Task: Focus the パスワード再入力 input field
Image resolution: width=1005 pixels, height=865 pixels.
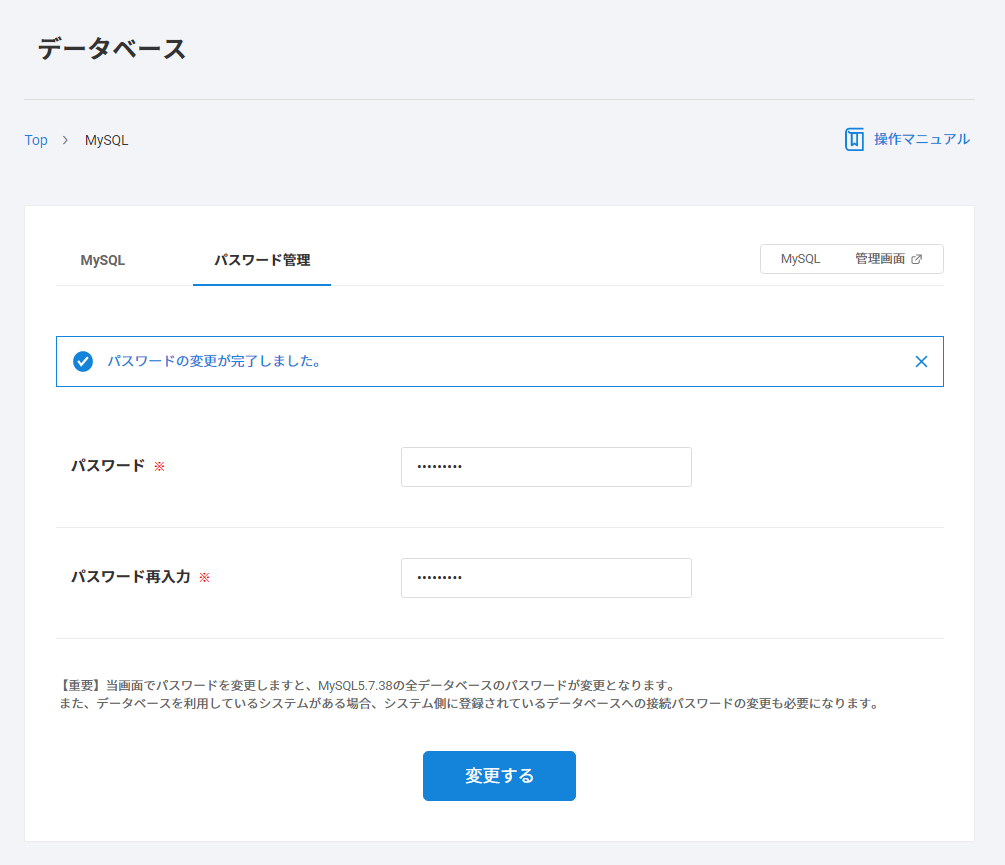Action: [x=546, y=578]
